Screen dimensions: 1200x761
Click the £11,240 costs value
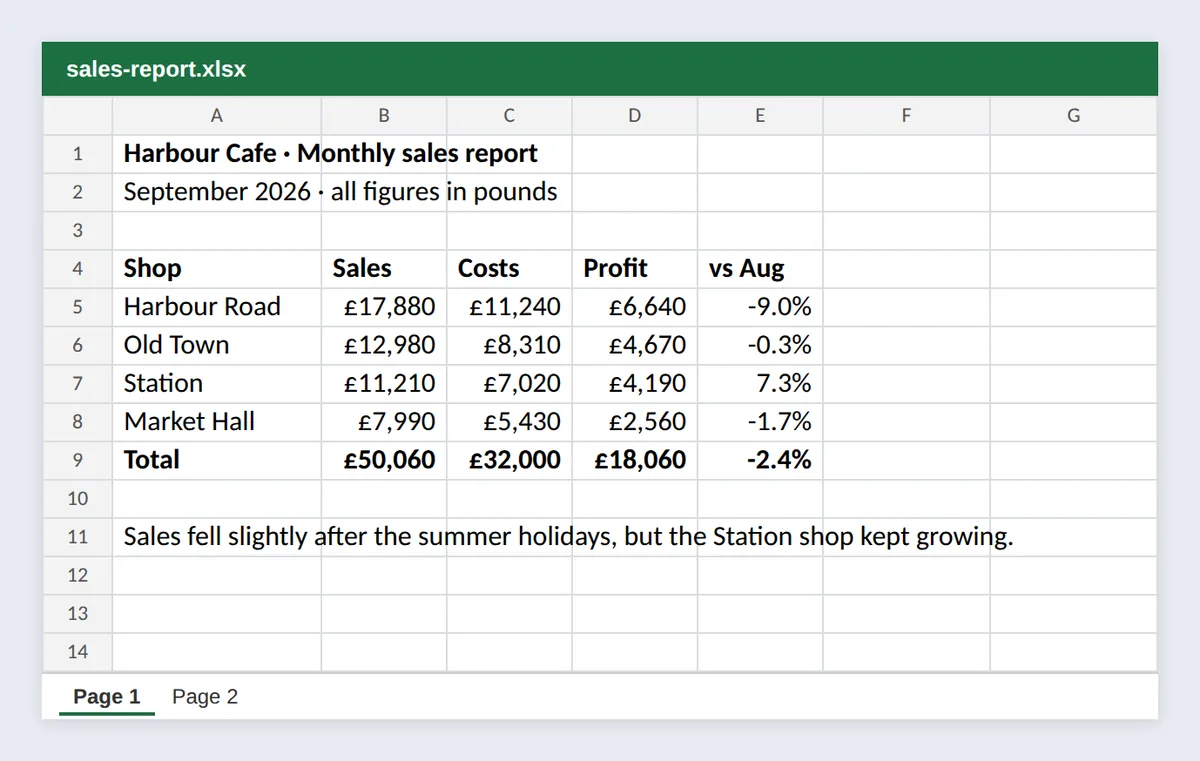(509, 307)
